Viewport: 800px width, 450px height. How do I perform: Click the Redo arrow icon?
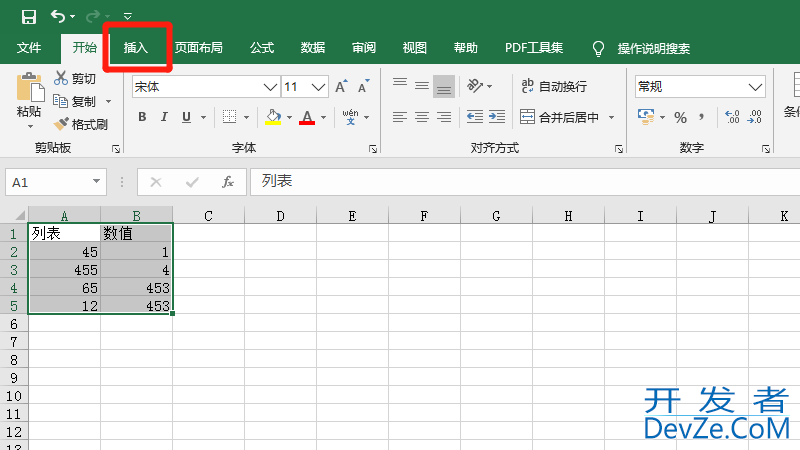(x=93, y=17)
